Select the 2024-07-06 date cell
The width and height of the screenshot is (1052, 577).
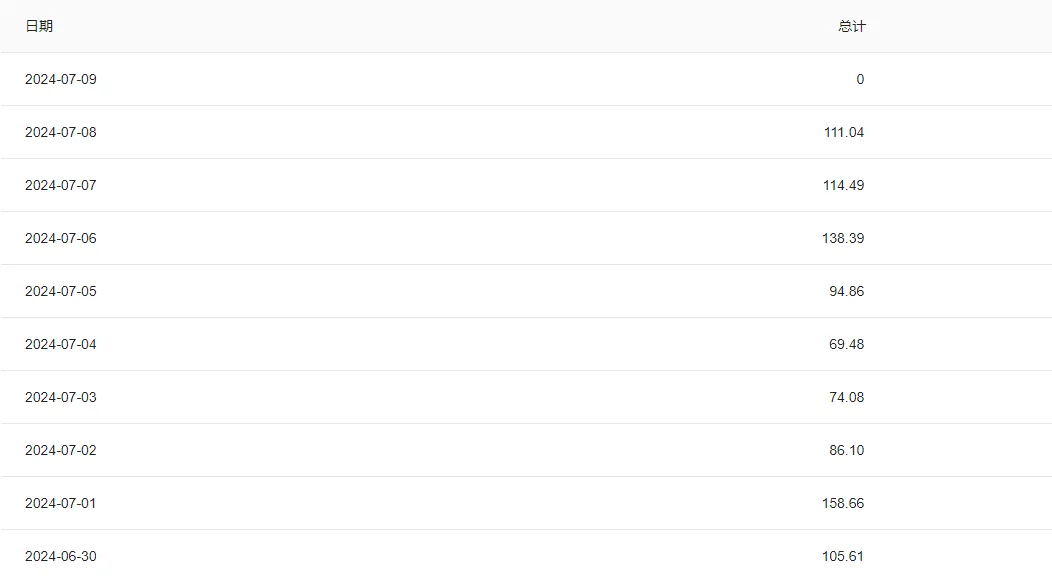(61, 238)
